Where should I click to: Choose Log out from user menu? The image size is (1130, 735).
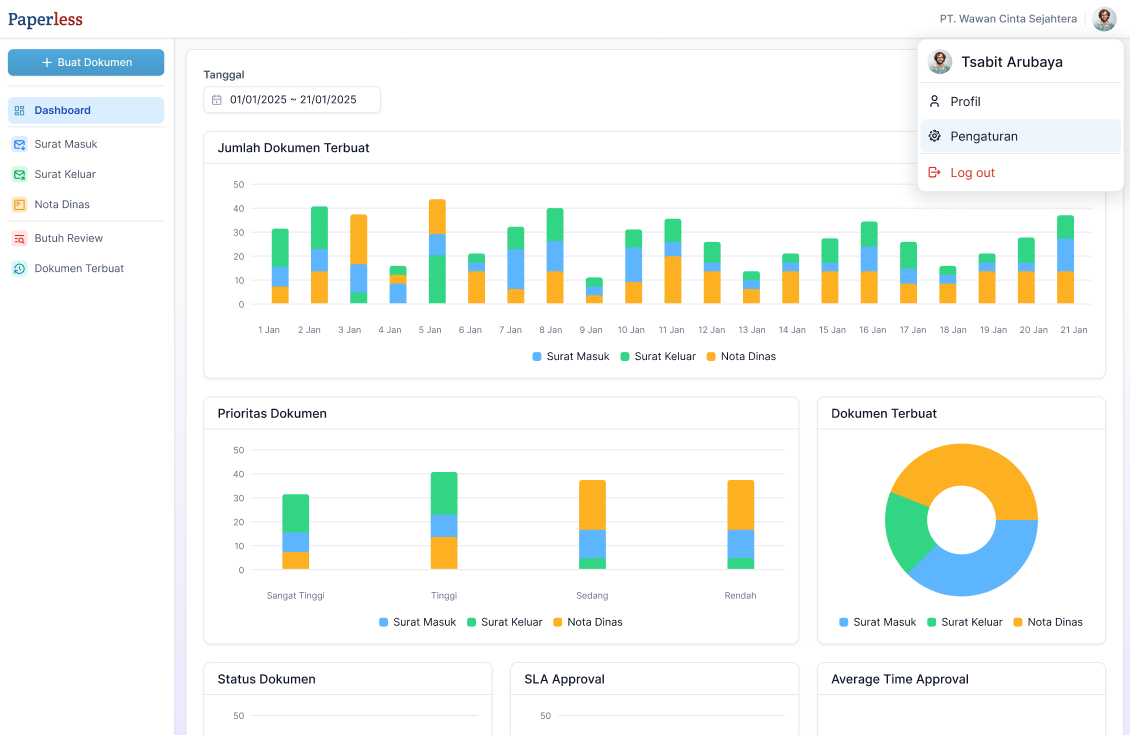pyautogui.click(x=1020, y=172)
